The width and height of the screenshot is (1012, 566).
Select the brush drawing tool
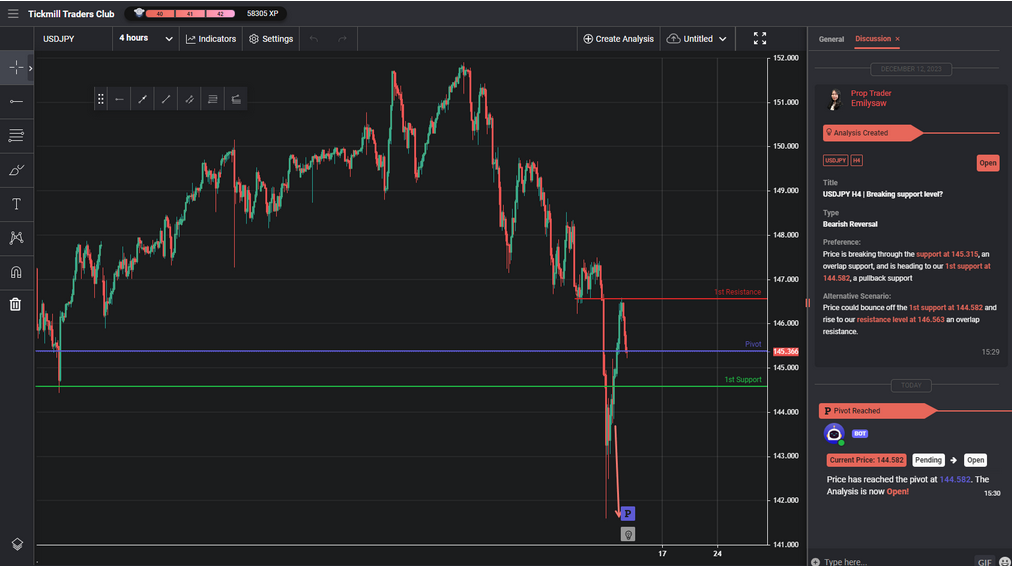pos(16,170)
